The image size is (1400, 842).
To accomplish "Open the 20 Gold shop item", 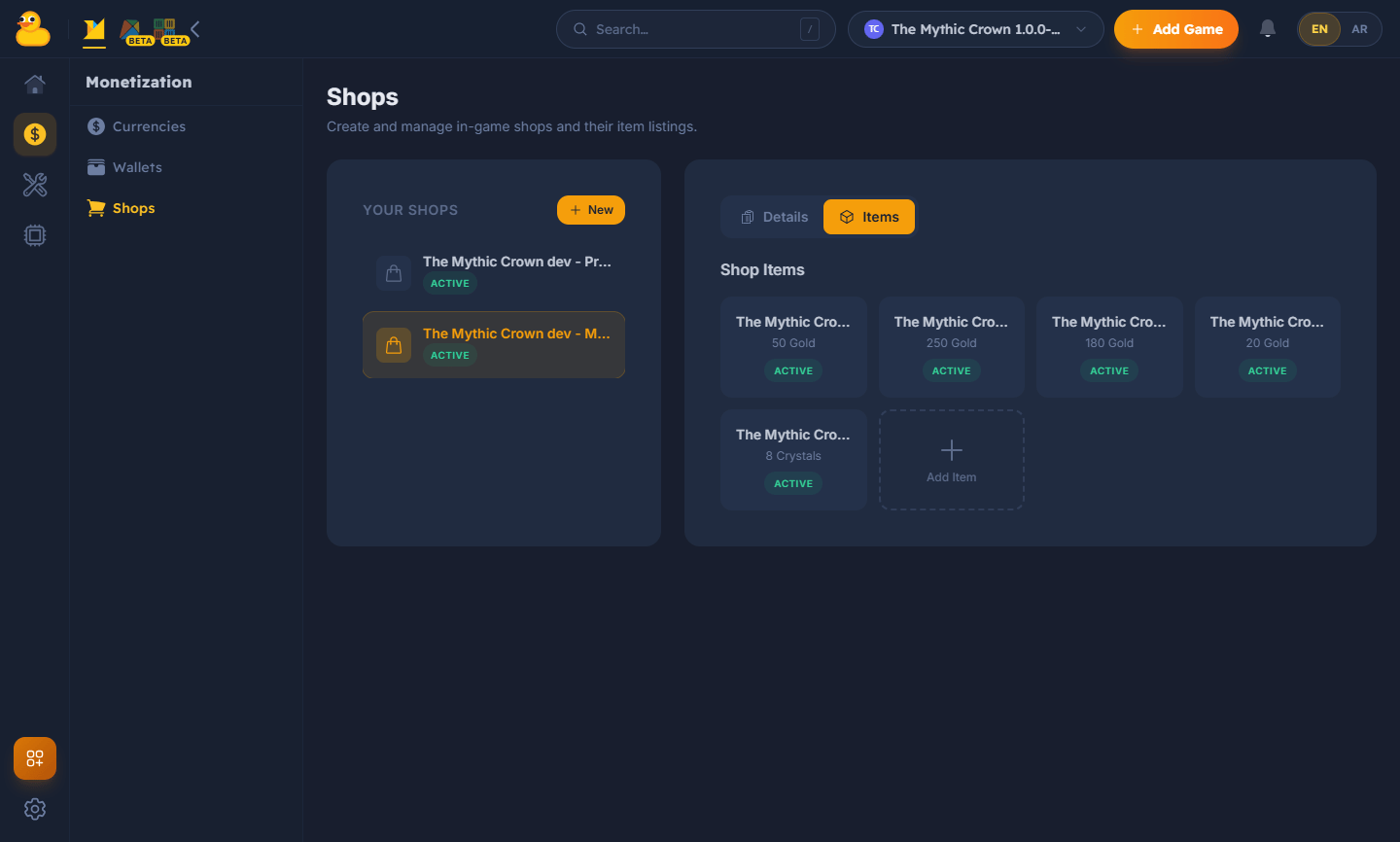I will click(1268, 347).
